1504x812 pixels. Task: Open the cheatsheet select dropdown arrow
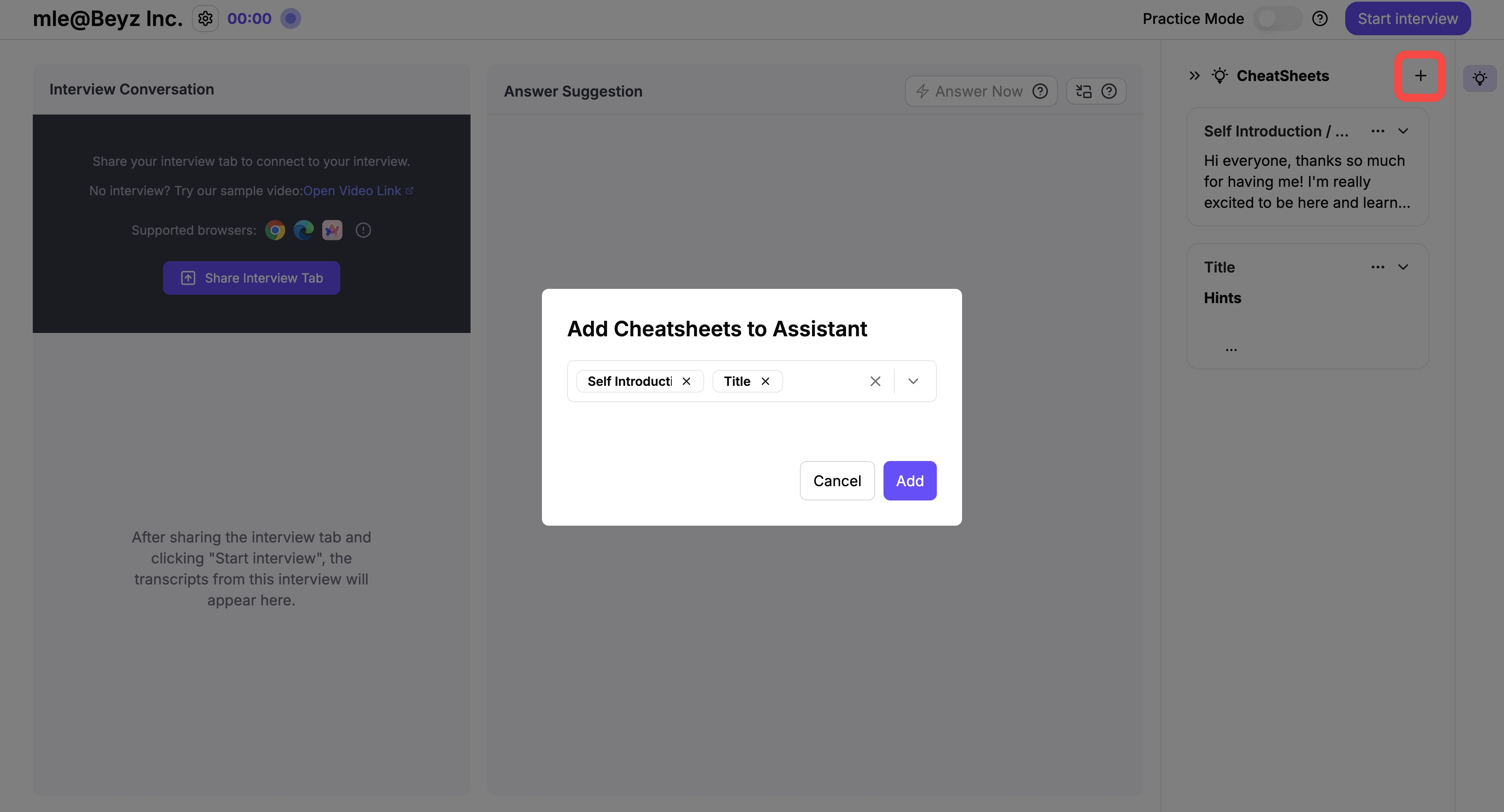click(913, 382)
